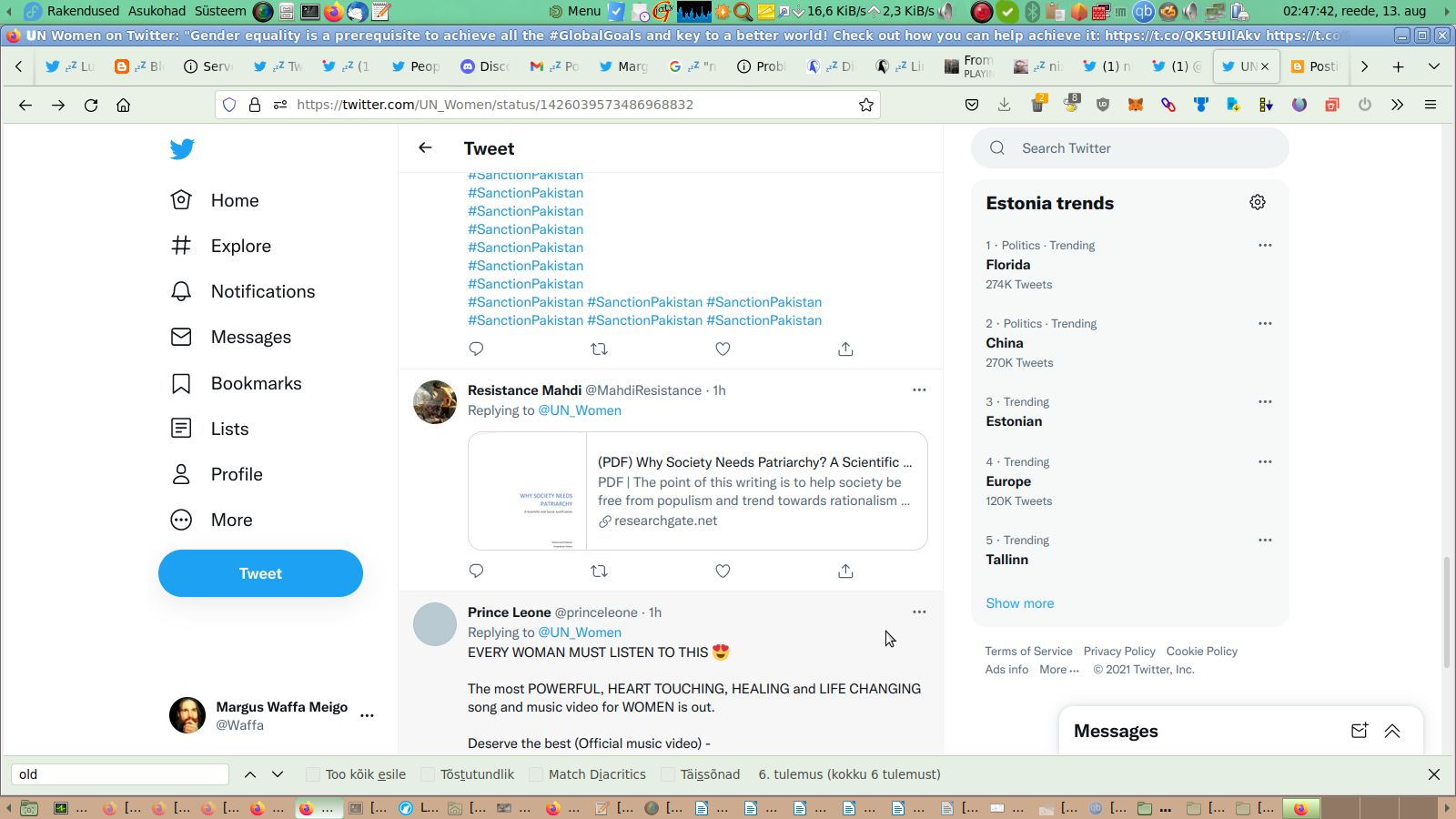Open the Firefox application menu
This screenshot has height=819, width=1456.
tap(1431, 105)
